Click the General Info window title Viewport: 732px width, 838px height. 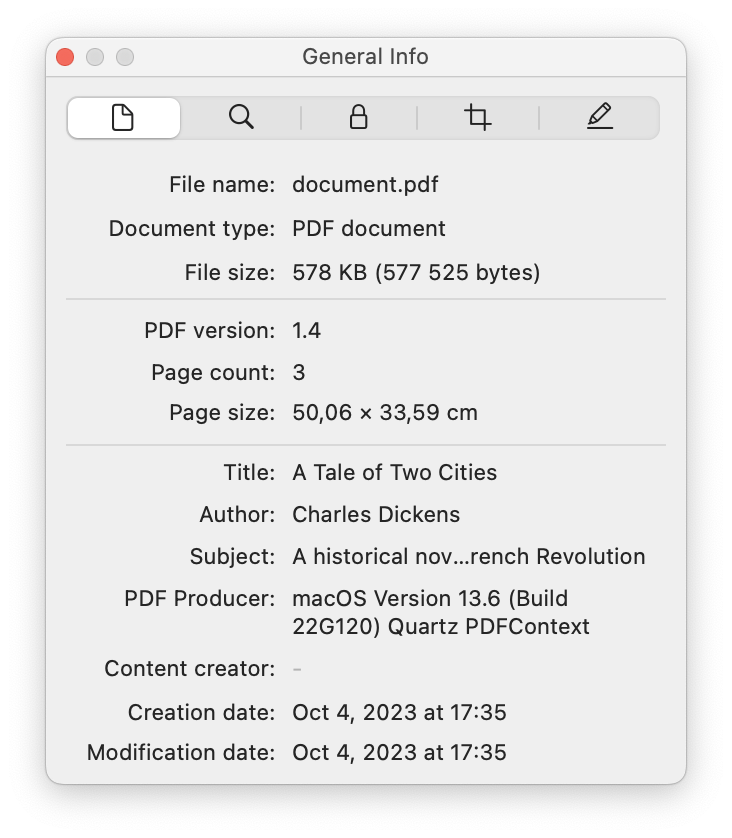(x=365, y=57)
